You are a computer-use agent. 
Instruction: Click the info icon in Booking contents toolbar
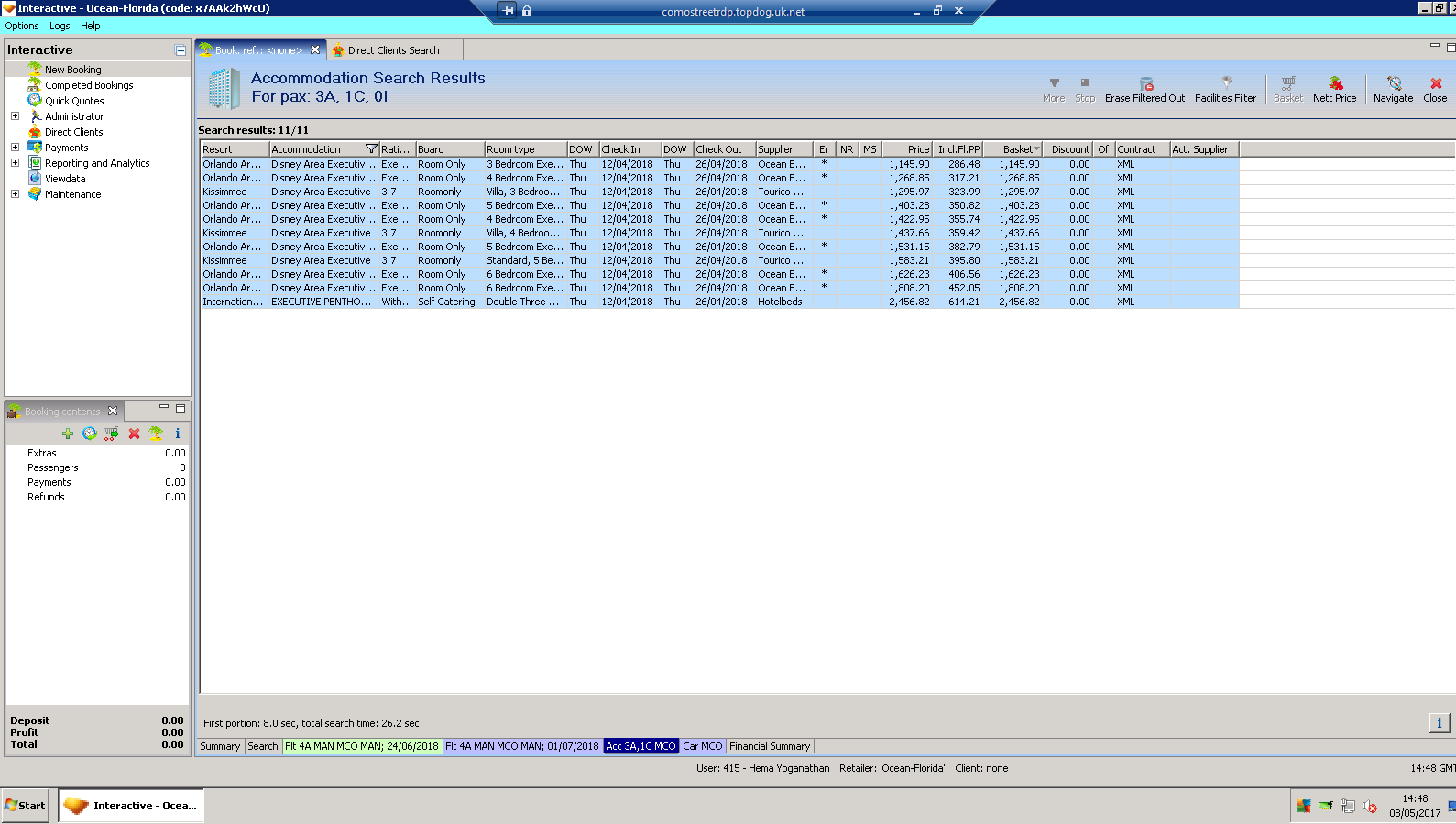pyautogui.click(x=178, y=434)
